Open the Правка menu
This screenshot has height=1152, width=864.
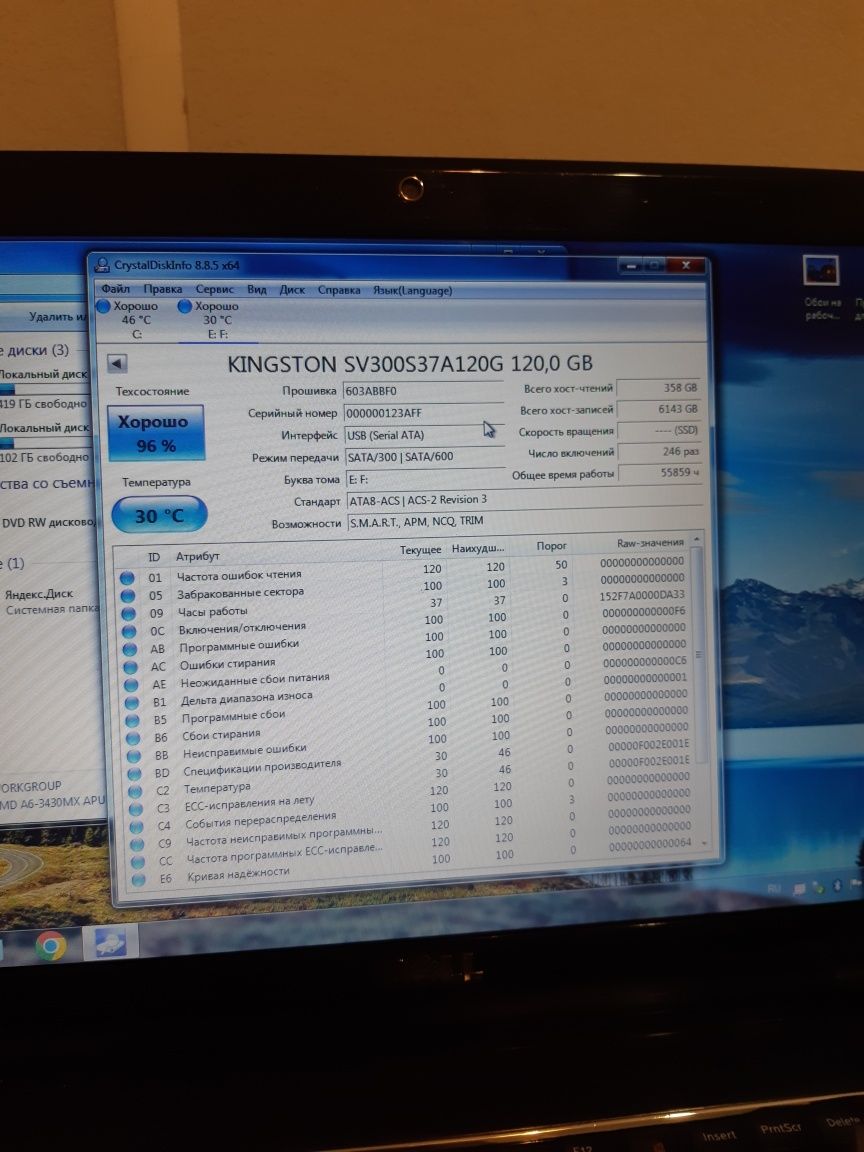click(x=162, y=289)
